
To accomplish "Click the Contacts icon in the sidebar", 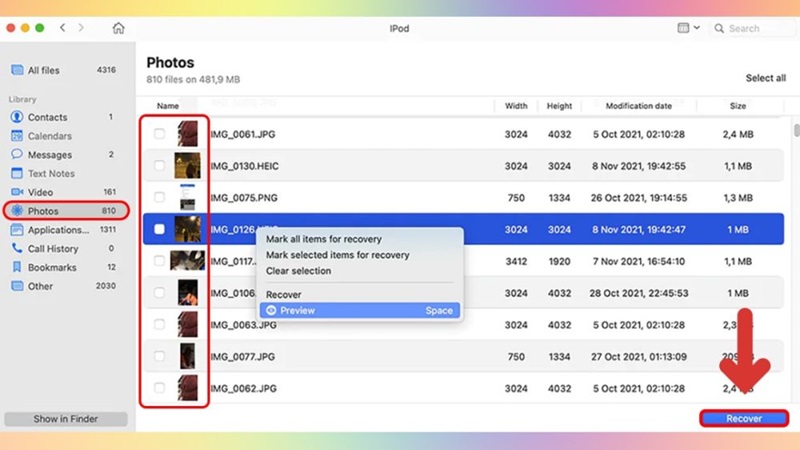I will [17, 117].
